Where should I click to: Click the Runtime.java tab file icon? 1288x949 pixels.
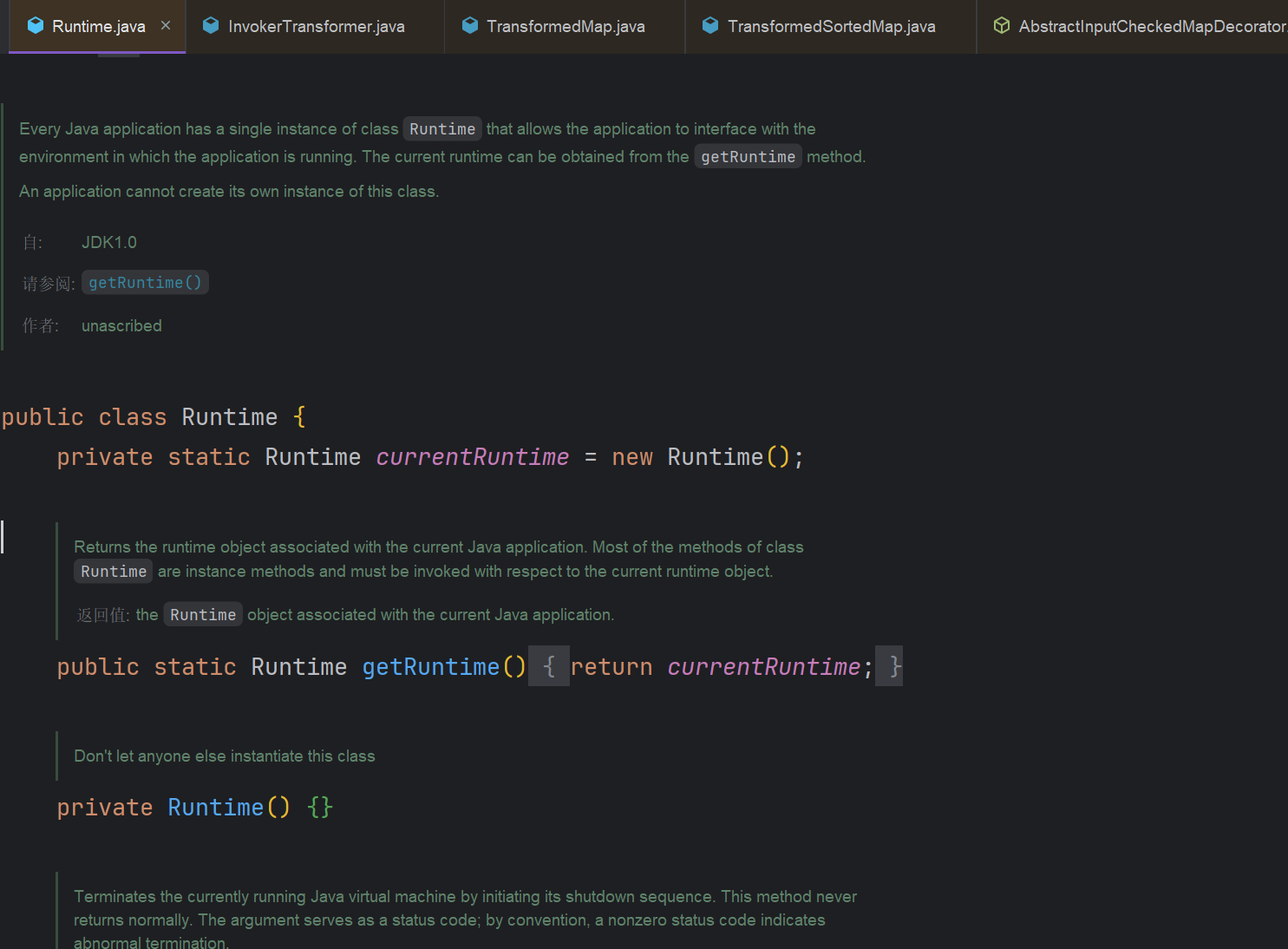click(36, 26)
